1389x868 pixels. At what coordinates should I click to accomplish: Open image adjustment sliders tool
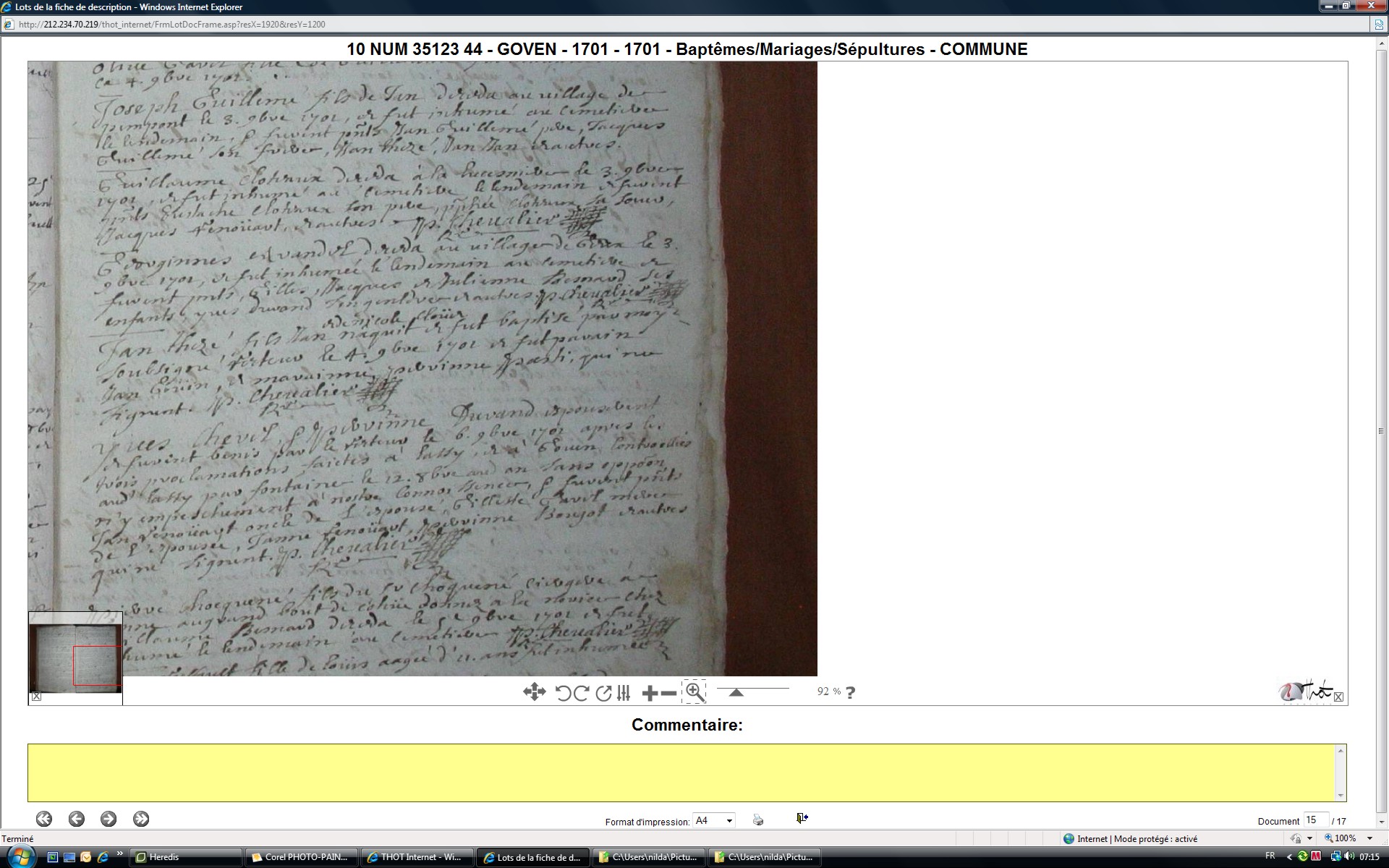pyautogui.click(x=624, y=693)
